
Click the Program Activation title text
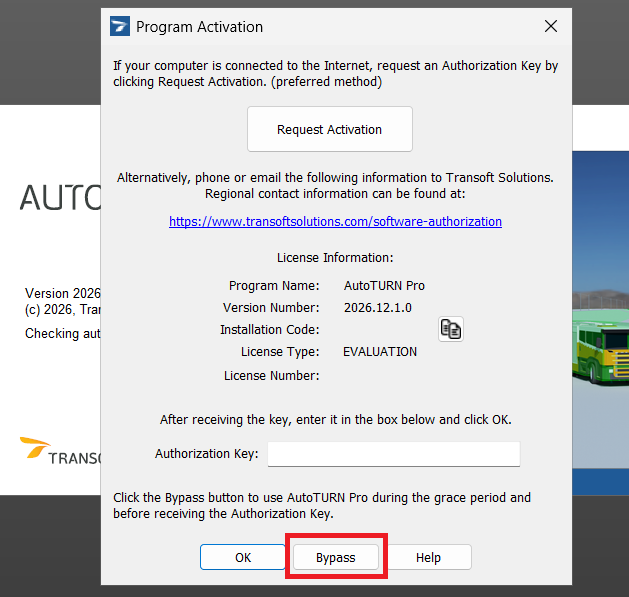click(199, 26)
